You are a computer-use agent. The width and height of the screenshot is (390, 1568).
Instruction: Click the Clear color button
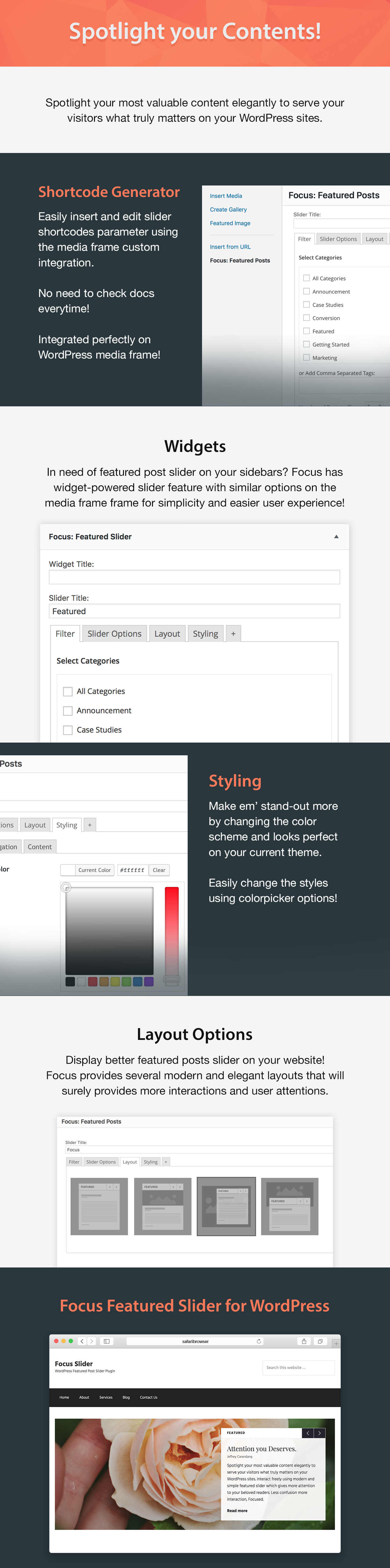pyautogui.click(x=159, y=870)
